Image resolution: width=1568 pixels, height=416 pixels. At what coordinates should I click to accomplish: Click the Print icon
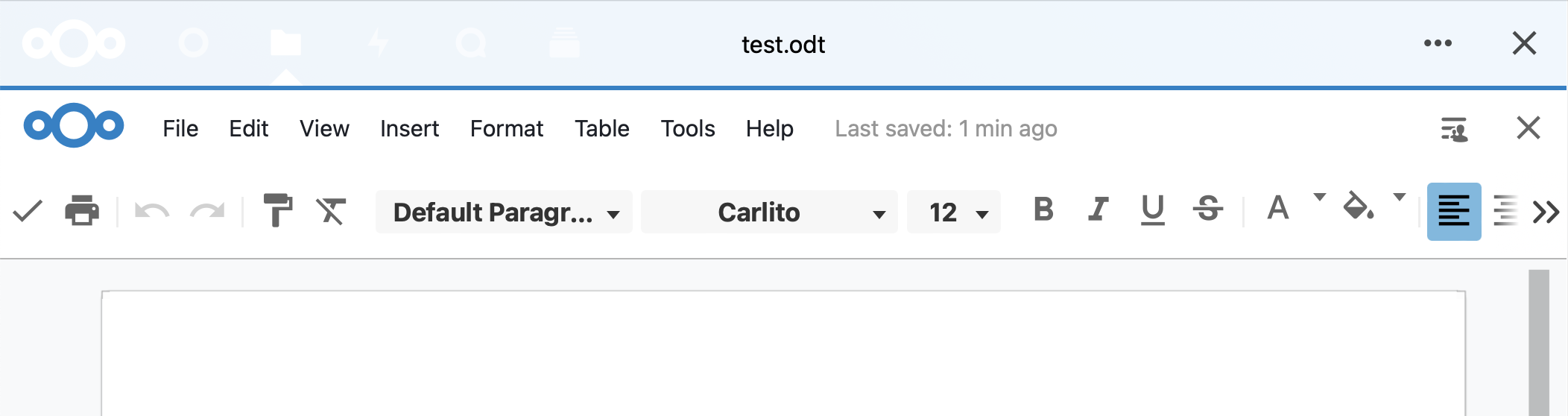pos(82,212)
